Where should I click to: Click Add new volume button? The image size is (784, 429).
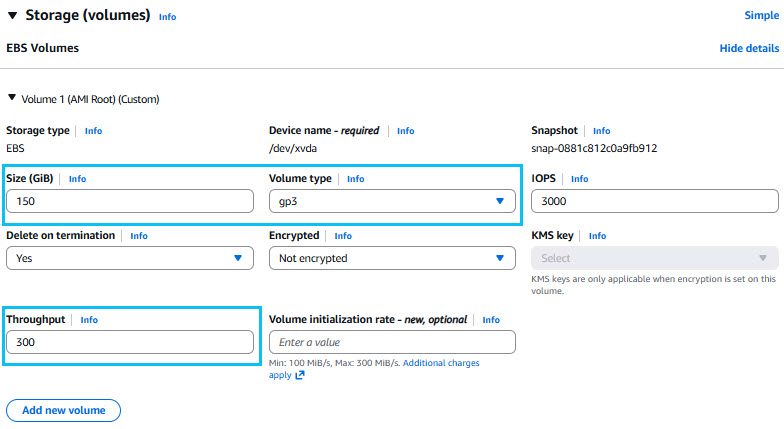(64, 410)
